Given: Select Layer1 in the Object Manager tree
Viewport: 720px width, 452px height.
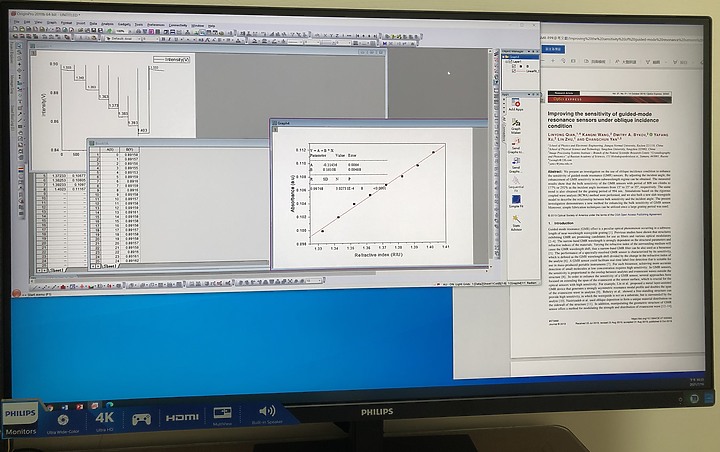Looking at the screenshot, I should [x=517, y=62].
